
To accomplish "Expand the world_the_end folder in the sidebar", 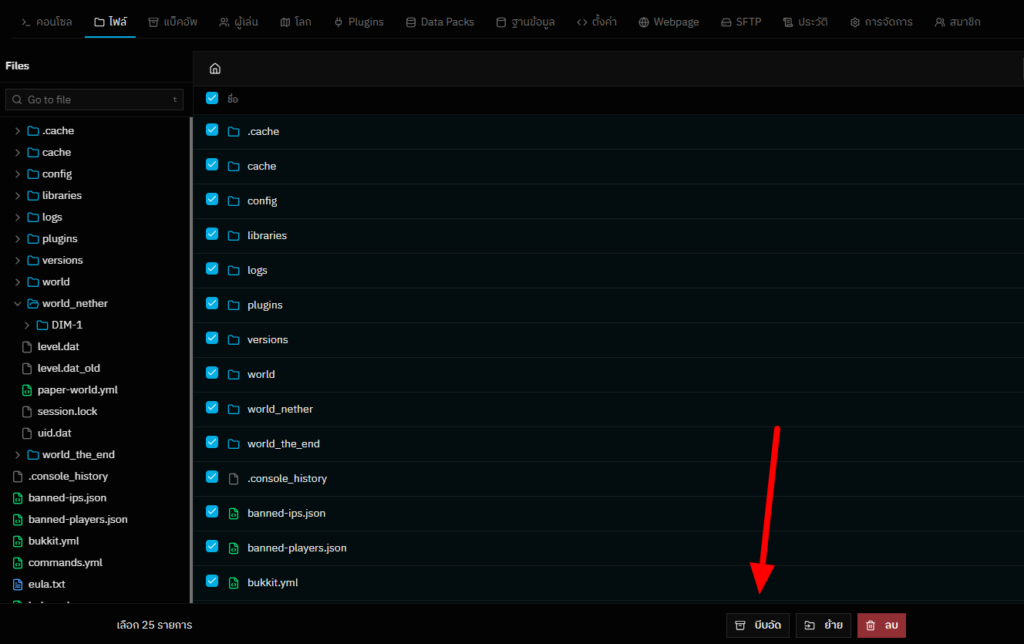I will [17, 454].
